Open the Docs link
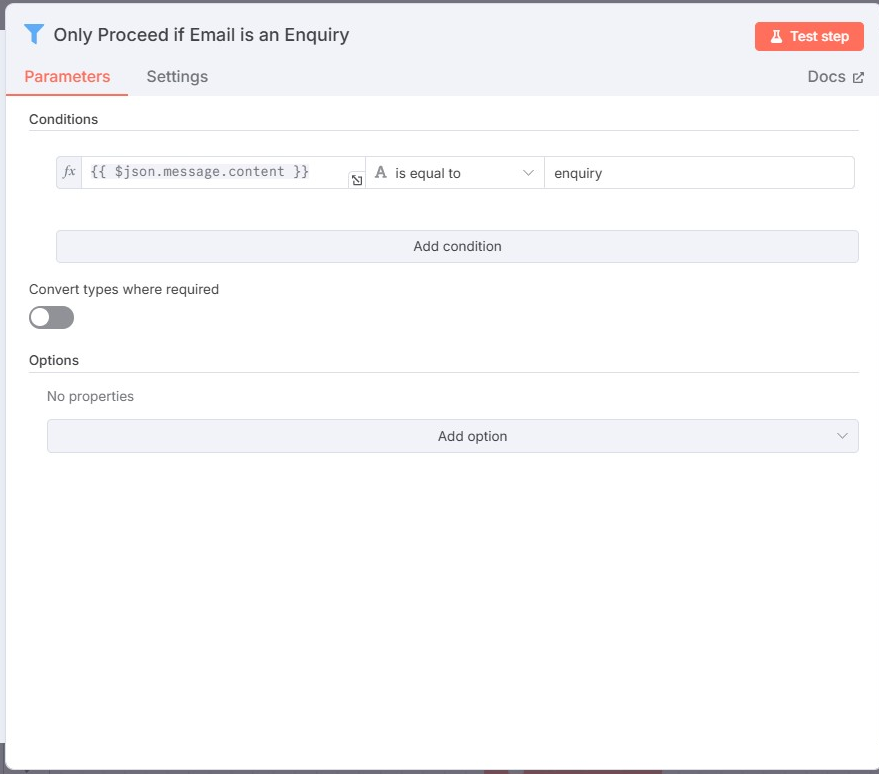This screenshot has height=774, width=879. coord(826,77)
